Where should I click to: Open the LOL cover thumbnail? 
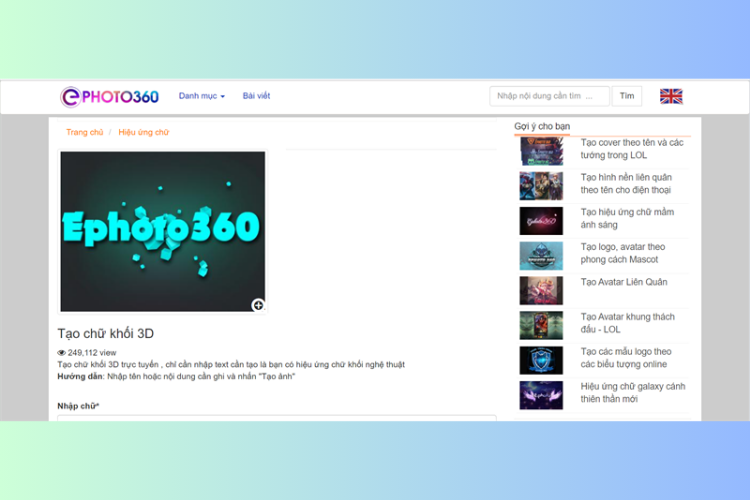point(541,151)
